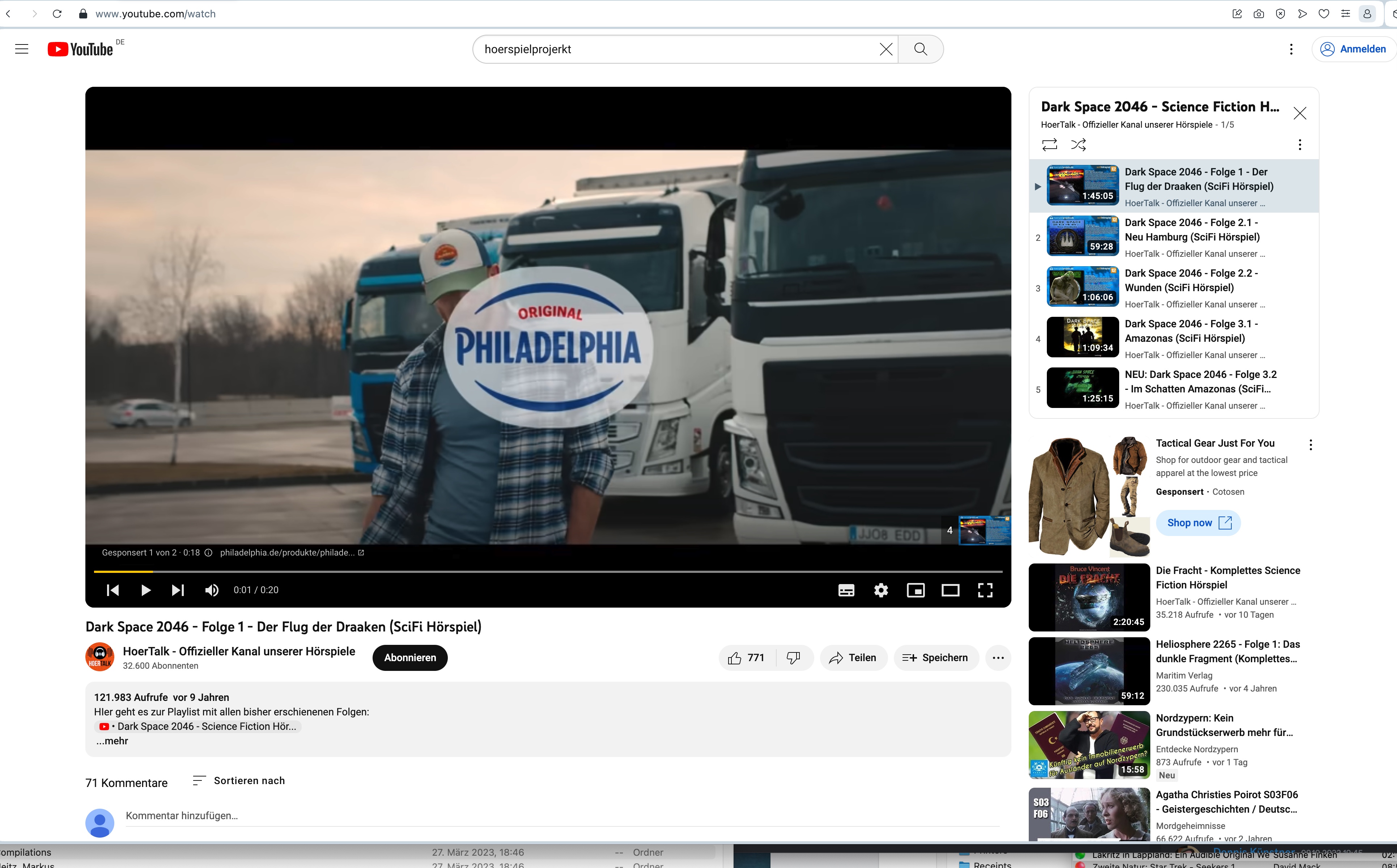
Task: Open browser profile icon in toolbar
Action: tap(1367, 14)
